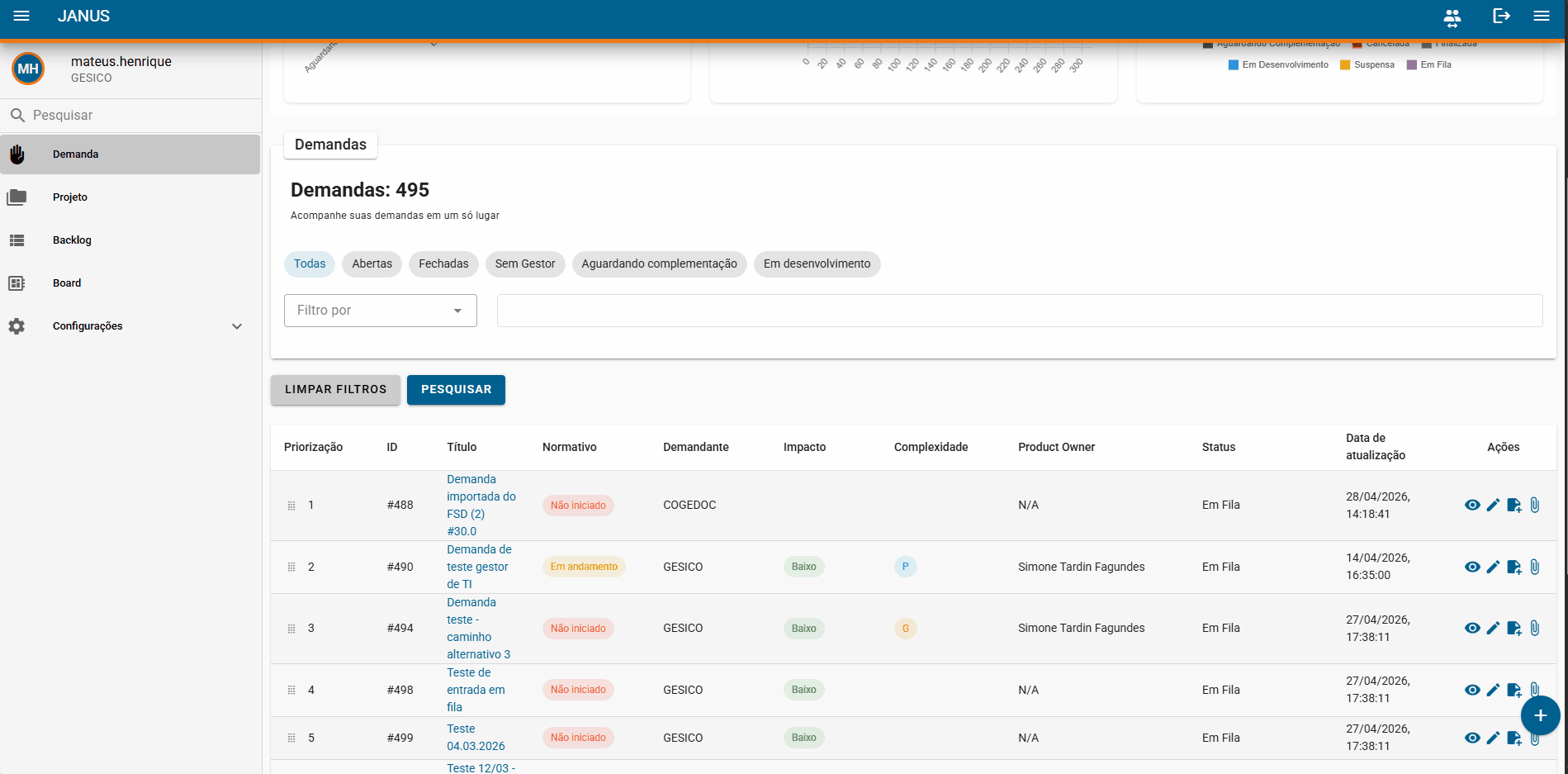This screenshot has width=1568, height=774.
Task: Open the Filtro por dropdown
Action: (x=381, y=311)
